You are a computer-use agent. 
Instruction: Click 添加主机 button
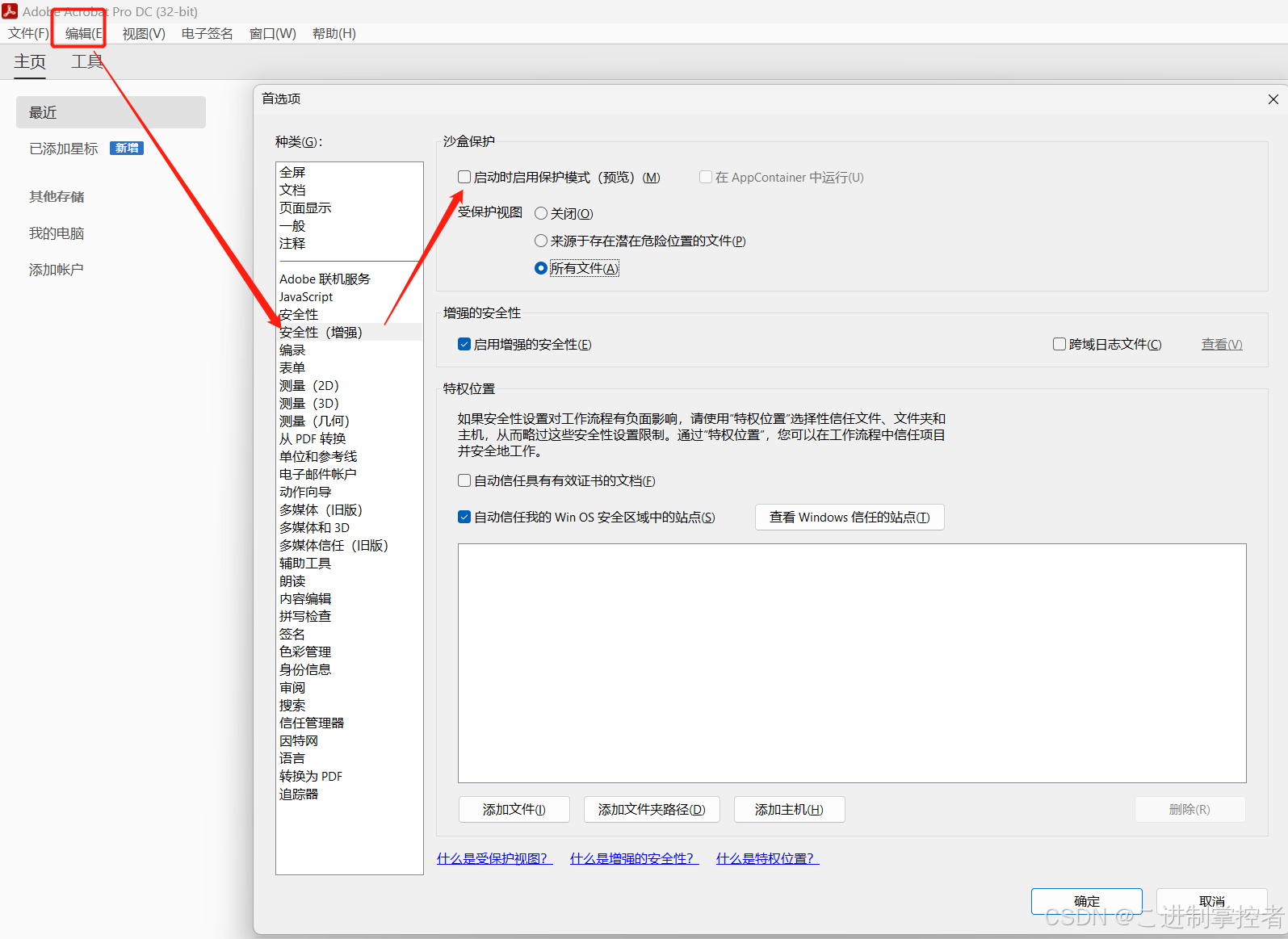(x=790, y=809)
